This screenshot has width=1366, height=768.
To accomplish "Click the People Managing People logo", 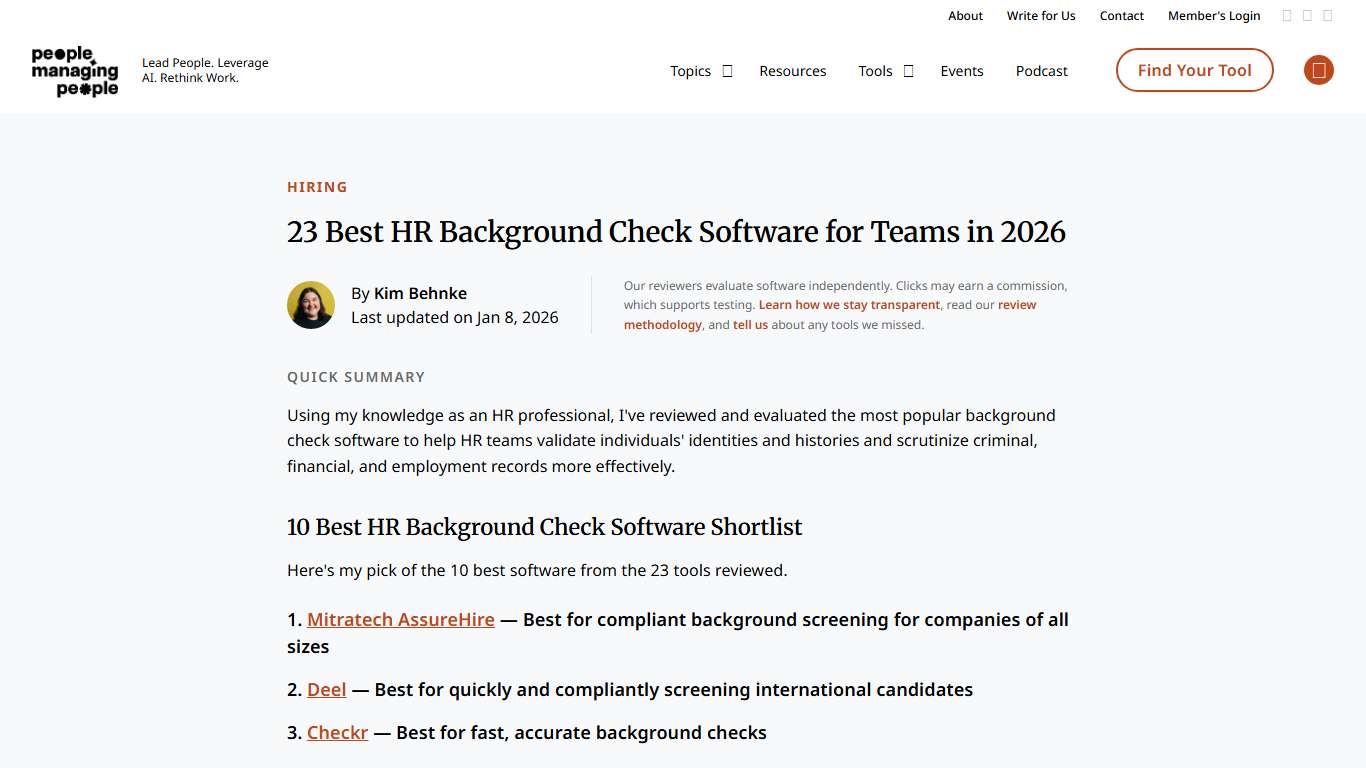I will click(x=74, y=70).
